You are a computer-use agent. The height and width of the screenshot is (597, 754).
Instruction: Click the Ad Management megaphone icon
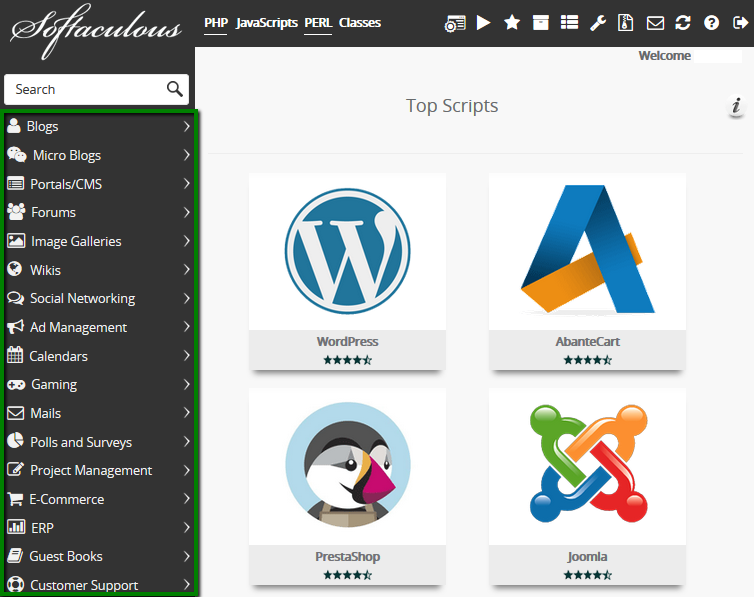pyautogui.click(x=15, y=327)
